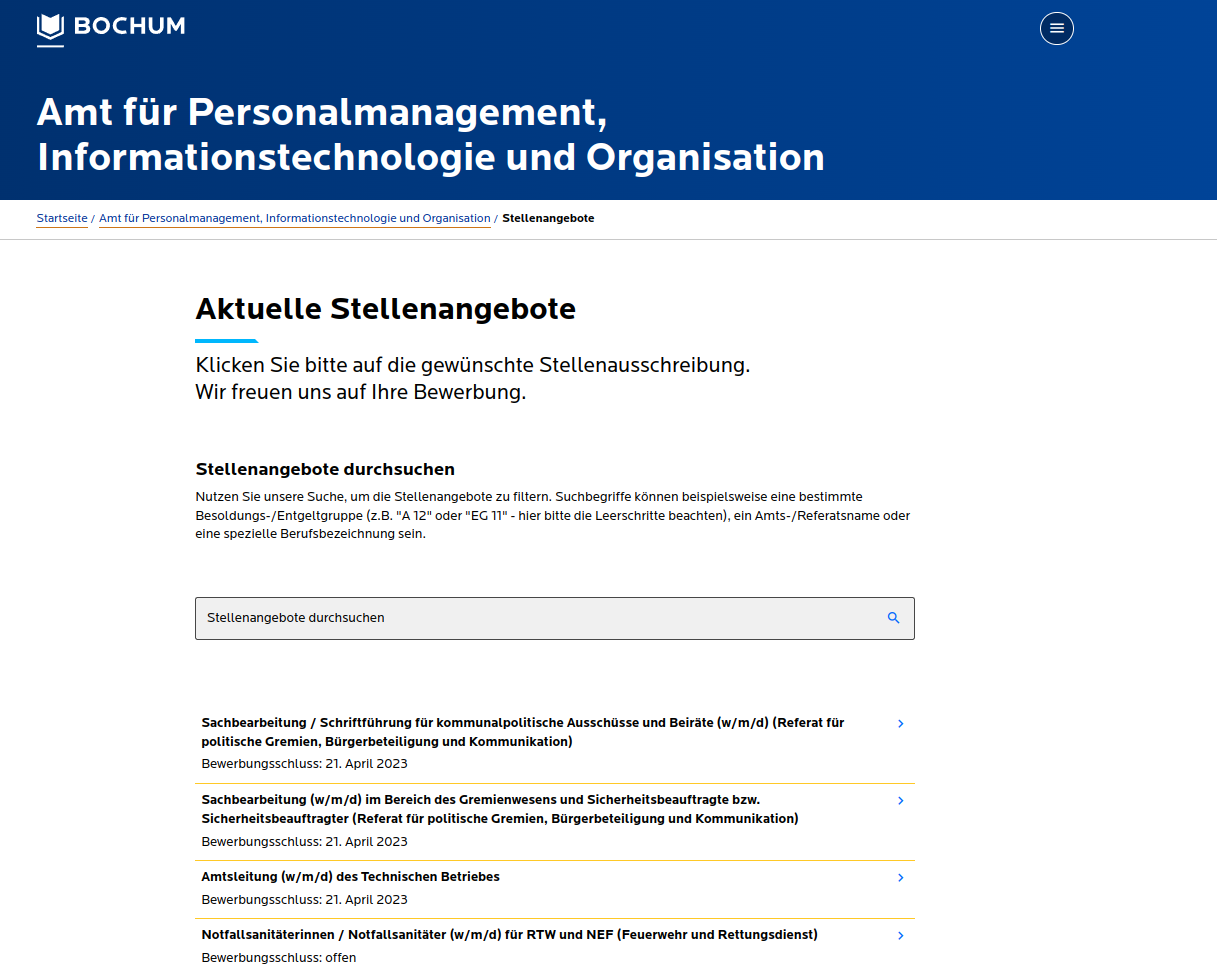
Task: Click the 'Stellenangebote durchsuchen' section heading
Action: point(325,469)
